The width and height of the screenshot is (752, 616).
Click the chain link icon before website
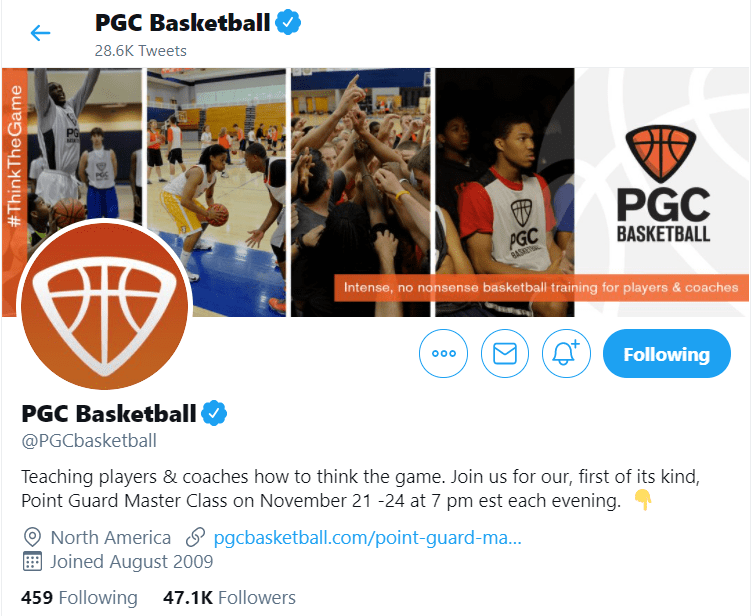195,537
